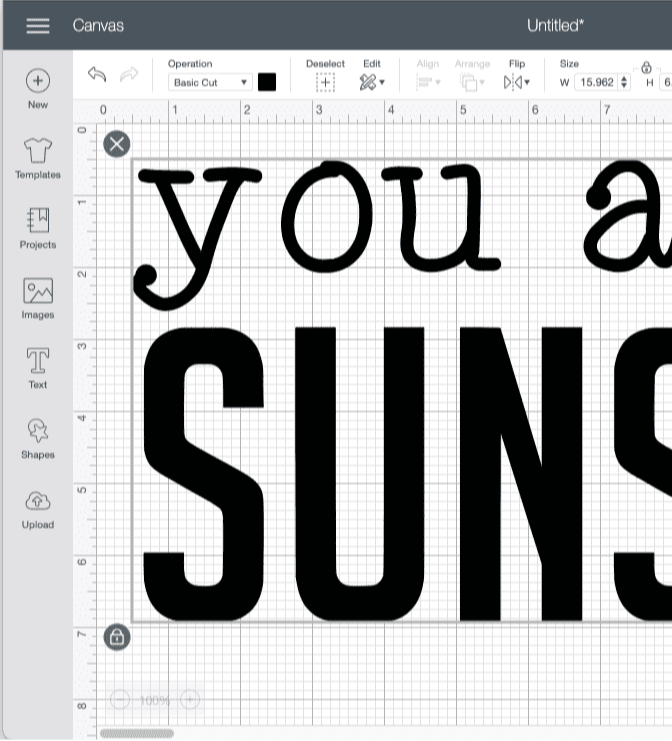
Task: Open the hamburger main menu
Action: click(38, 25)
